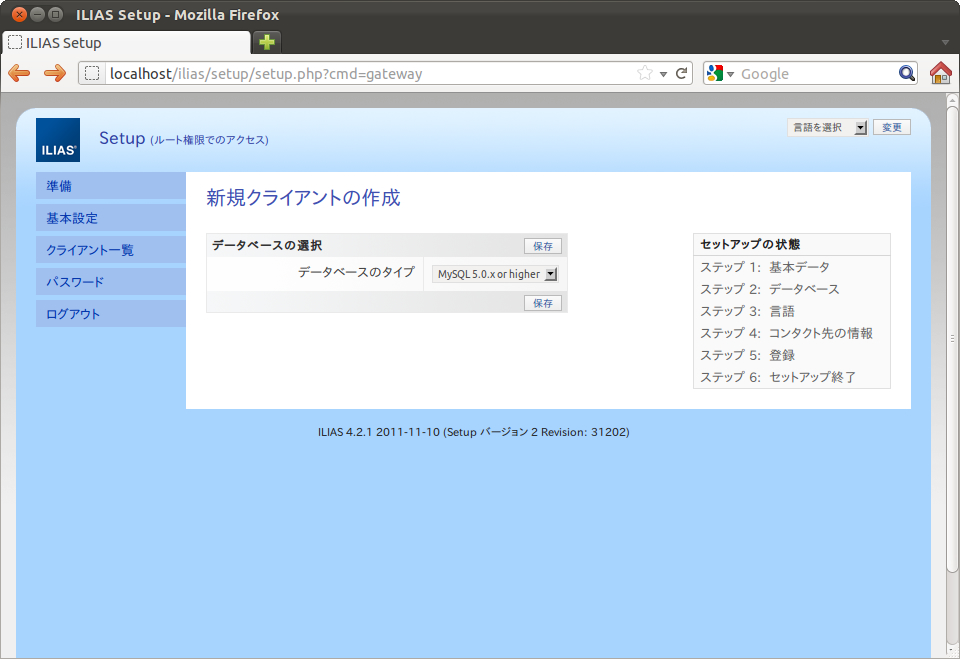Click the search magnifier icon

906,73
